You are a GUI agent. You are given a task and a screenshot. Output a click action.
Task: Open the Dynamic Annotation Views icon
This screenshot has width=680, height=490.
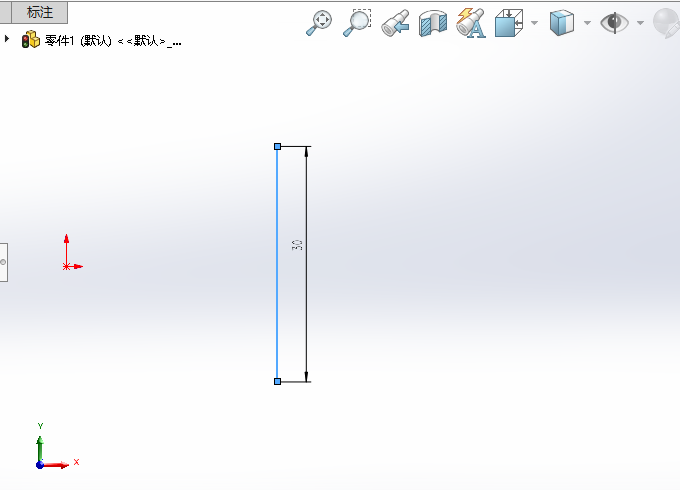(x=471, y=23)
